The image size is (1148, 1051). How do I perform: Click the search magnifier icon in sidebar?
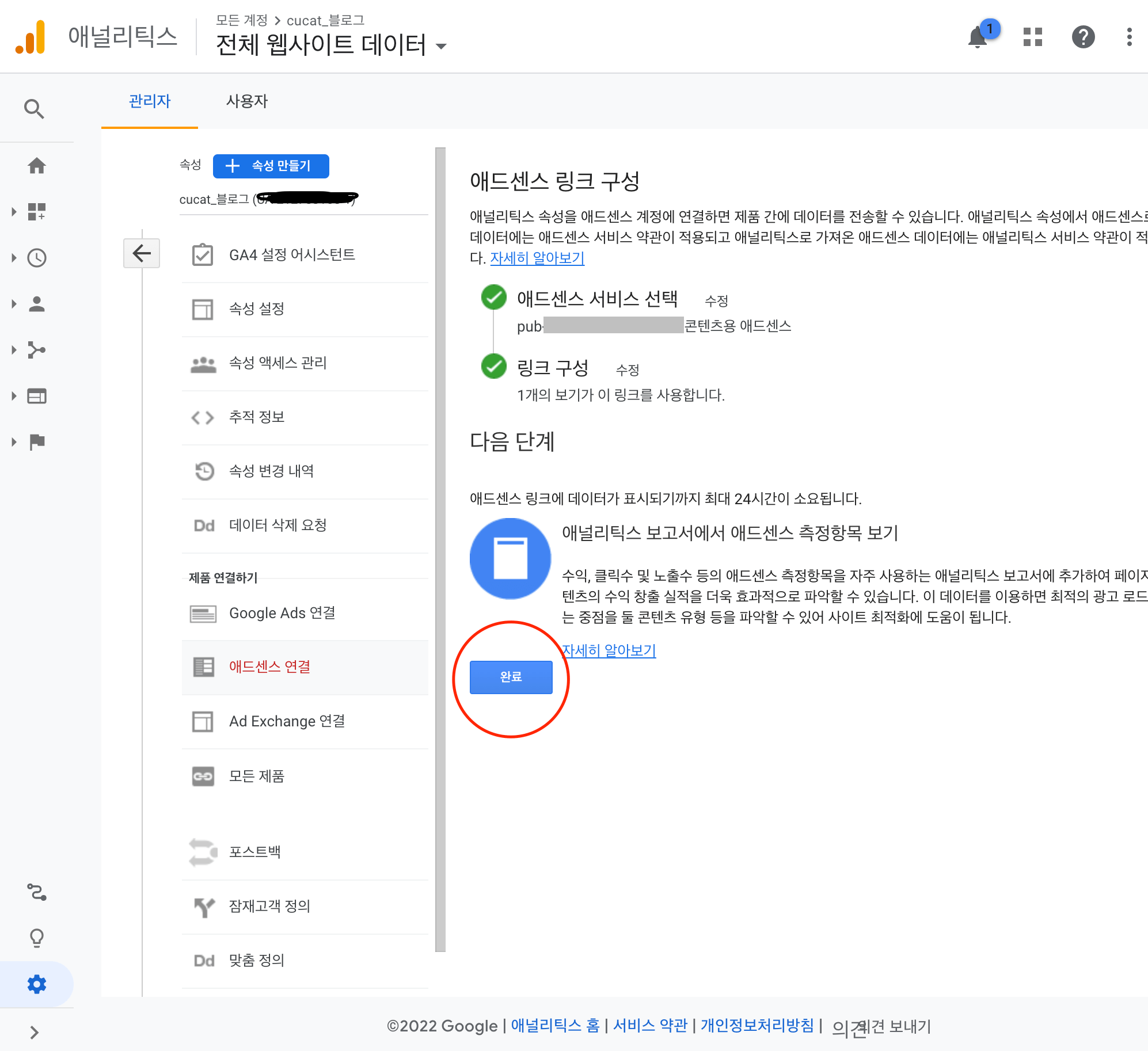coord(35,108)
